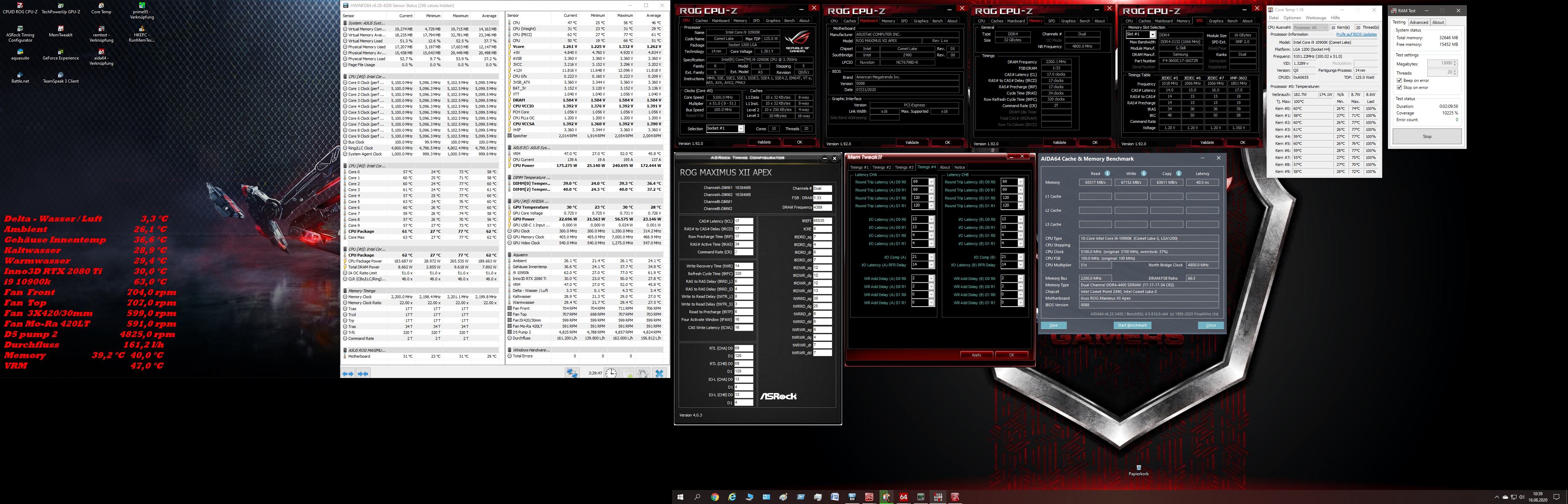Open the CPUID ROG CPU-Z desktop shortcut
Screen dimensions: 1568x504
tap(20, 8)
